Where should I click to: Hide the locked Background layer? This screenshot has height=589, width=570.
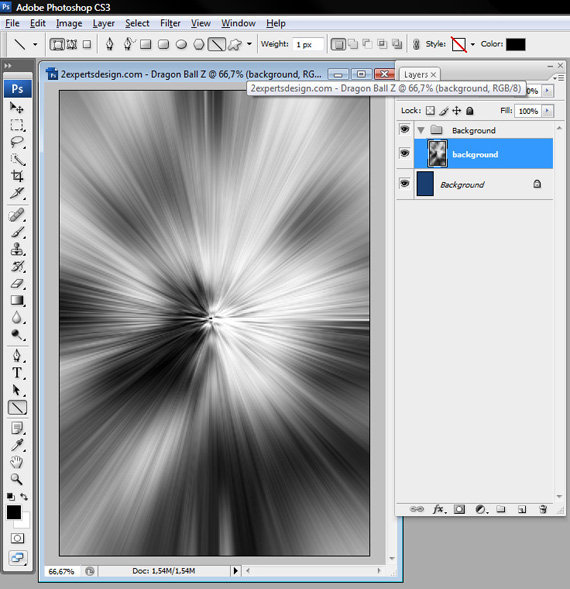pos(405,183)
